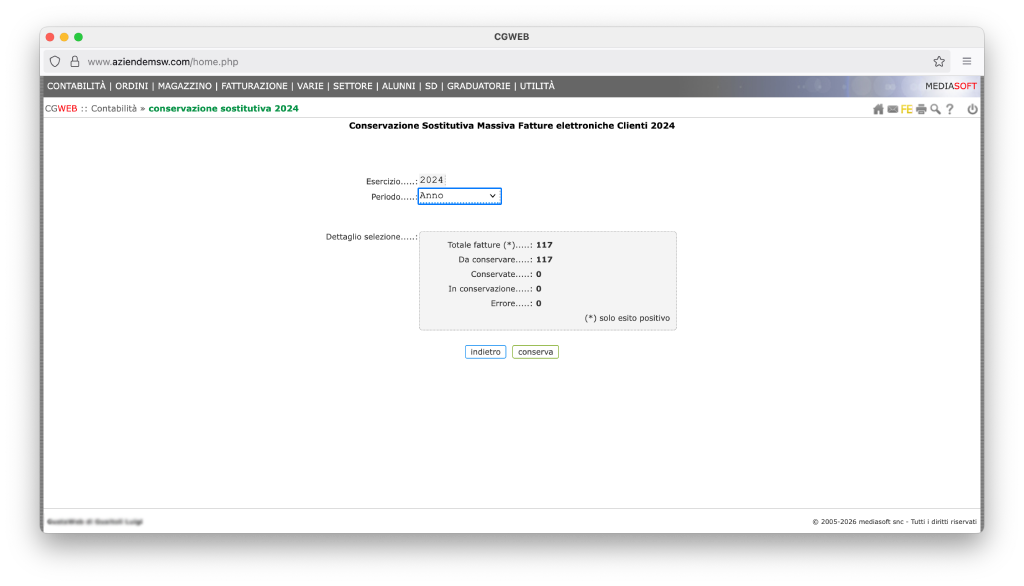Open messages via the envelope icon

click(892, 109)
